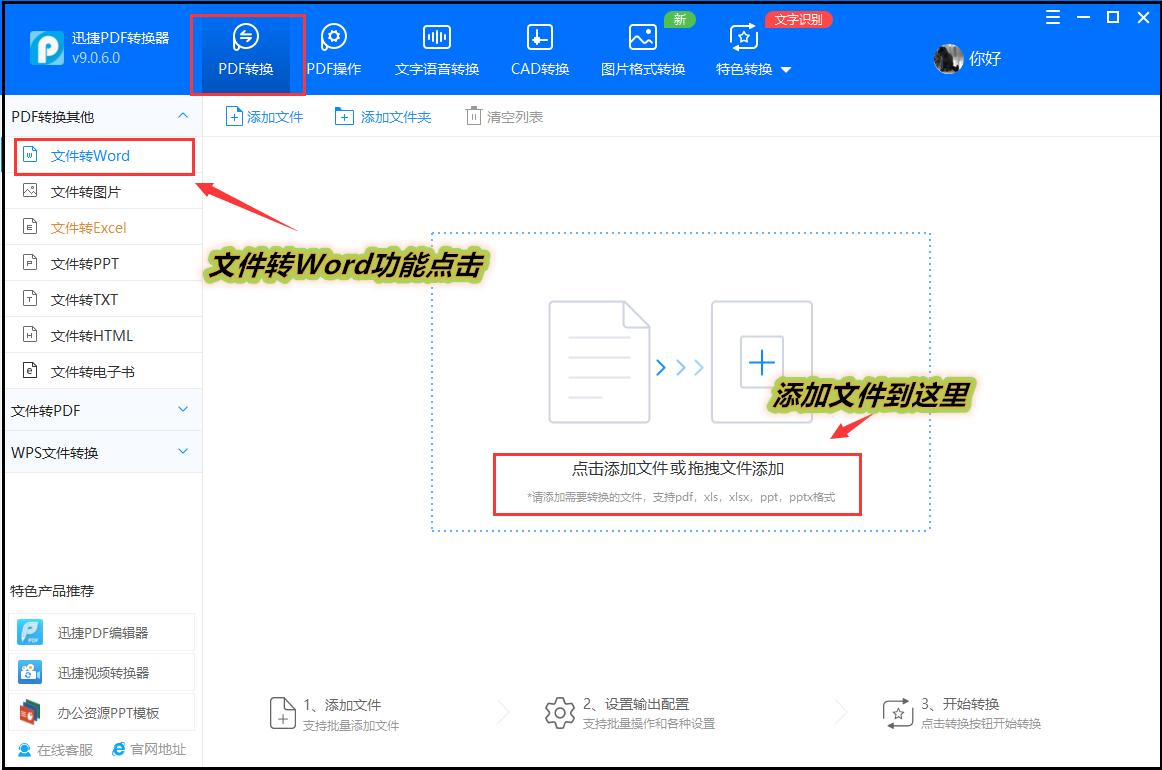Click the 文字识别 OCR label
The width and height of the screenshot is (1162, 770).
(x=798, y=18)
